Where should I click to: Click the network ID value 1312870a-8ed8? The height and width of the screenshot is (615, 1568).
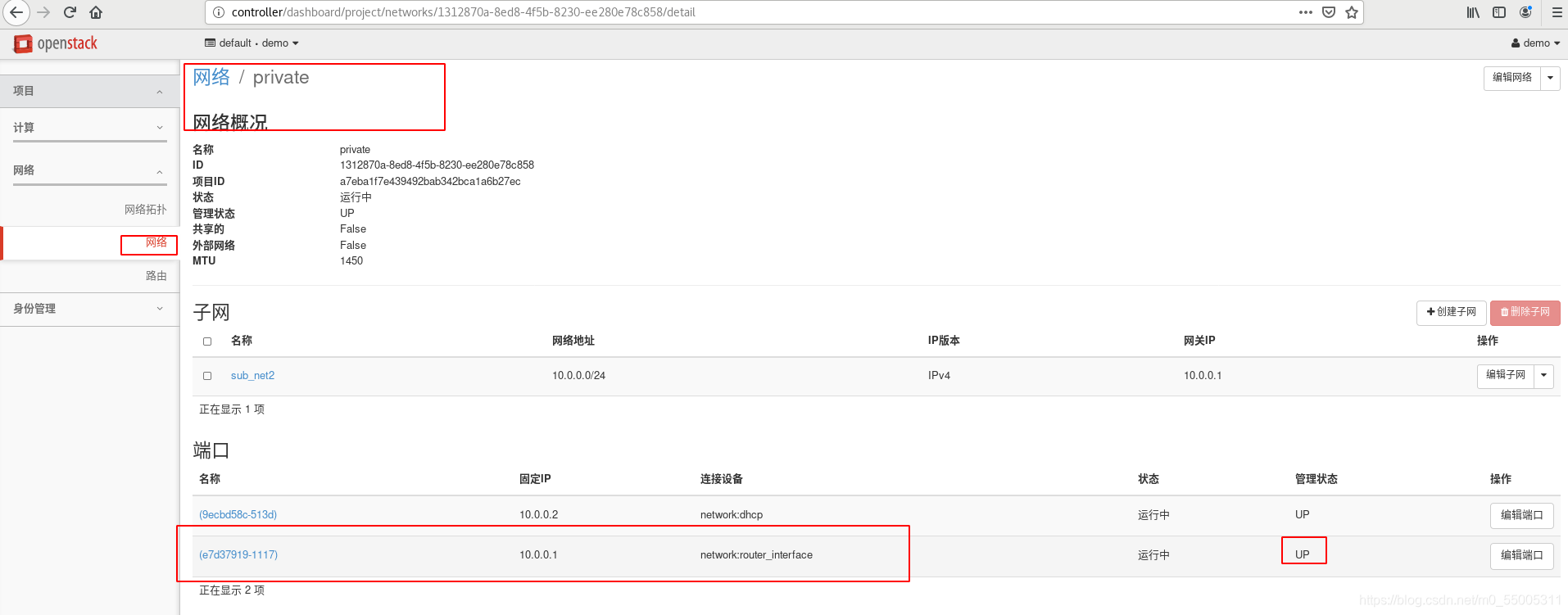point(437,165)
